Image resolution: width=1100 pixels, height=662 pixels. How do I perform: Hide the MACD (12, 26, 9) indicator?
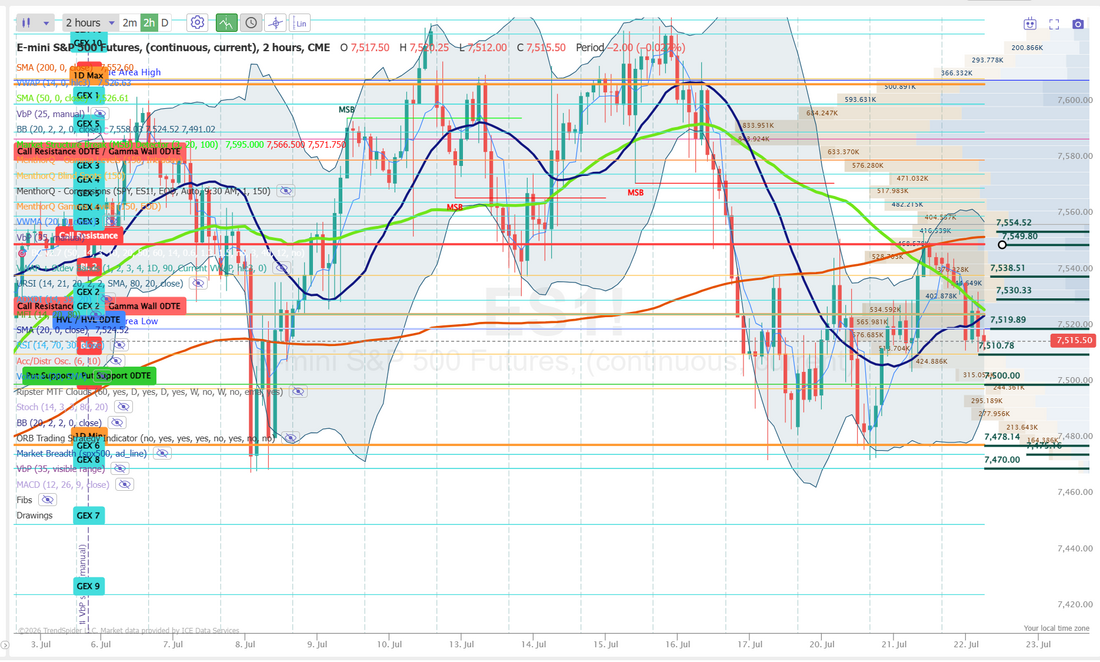tap(124, 485)
